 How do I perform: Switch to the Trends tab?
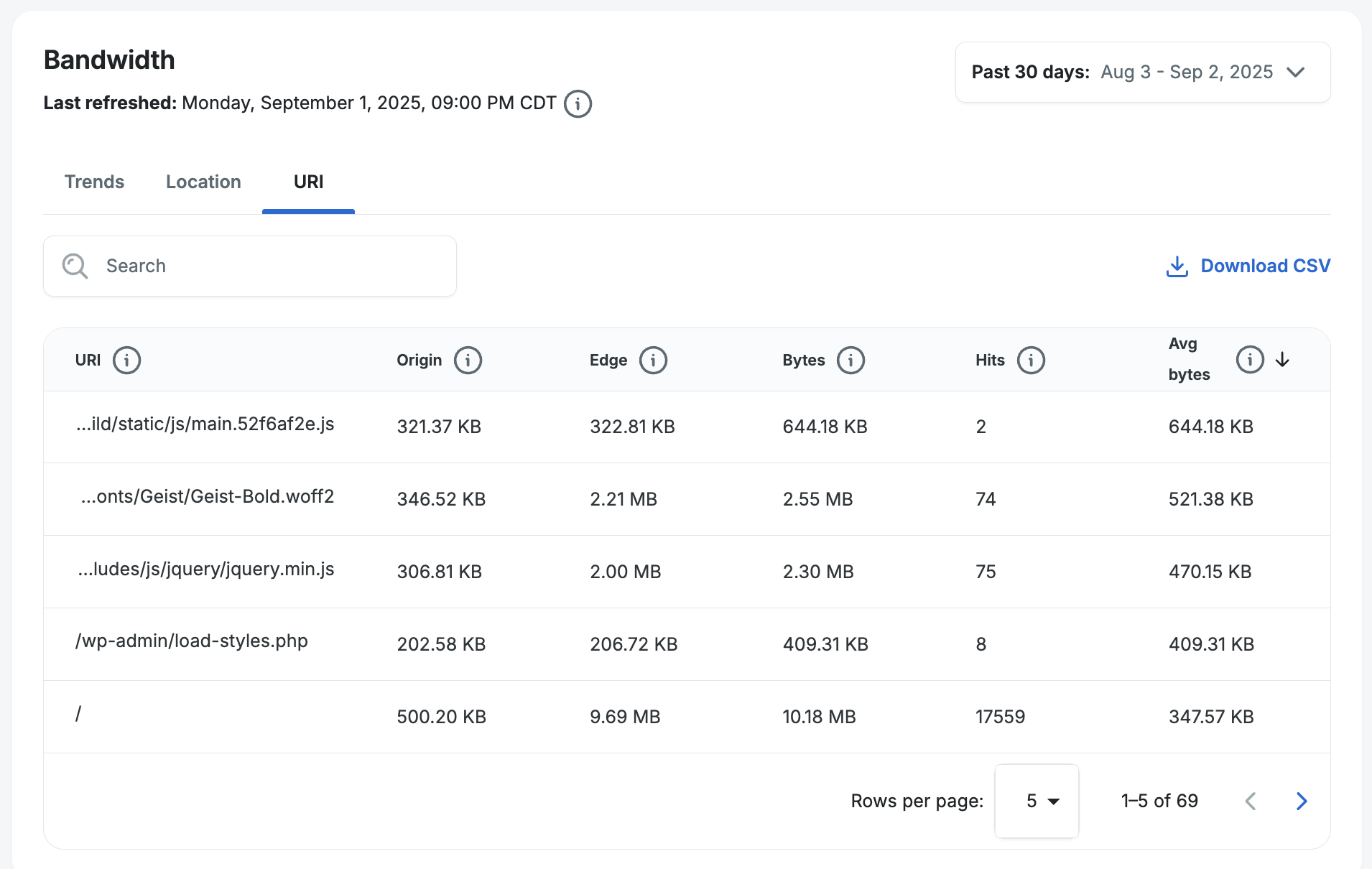coord(94,182)
